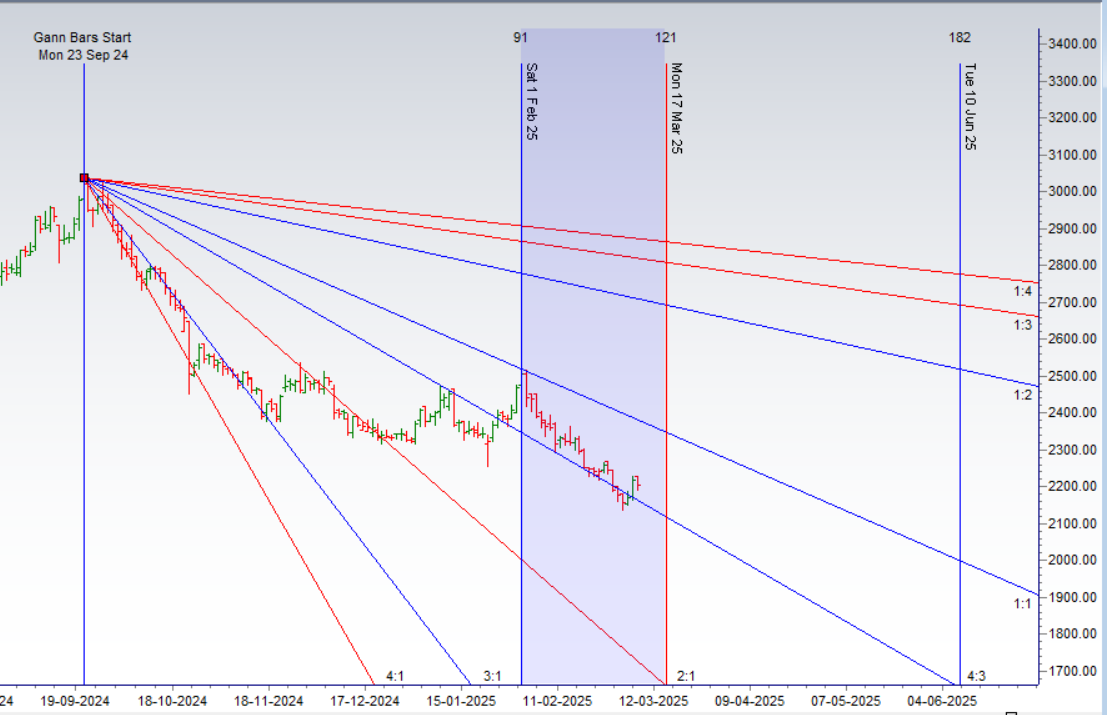This screenshot has height=715, width=1107.
Task: Select the 91 bar count marker
Action: pos(521,38)
